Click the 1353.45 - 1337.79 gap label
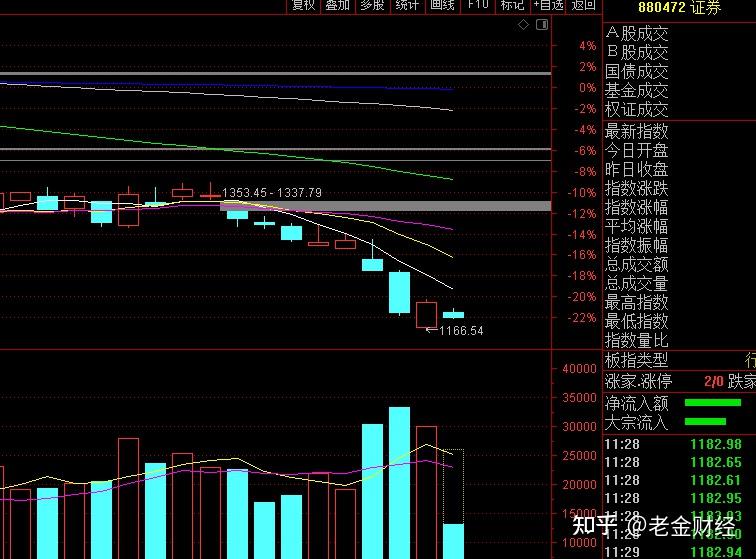The image size is (756, 559). coord(271,193)
